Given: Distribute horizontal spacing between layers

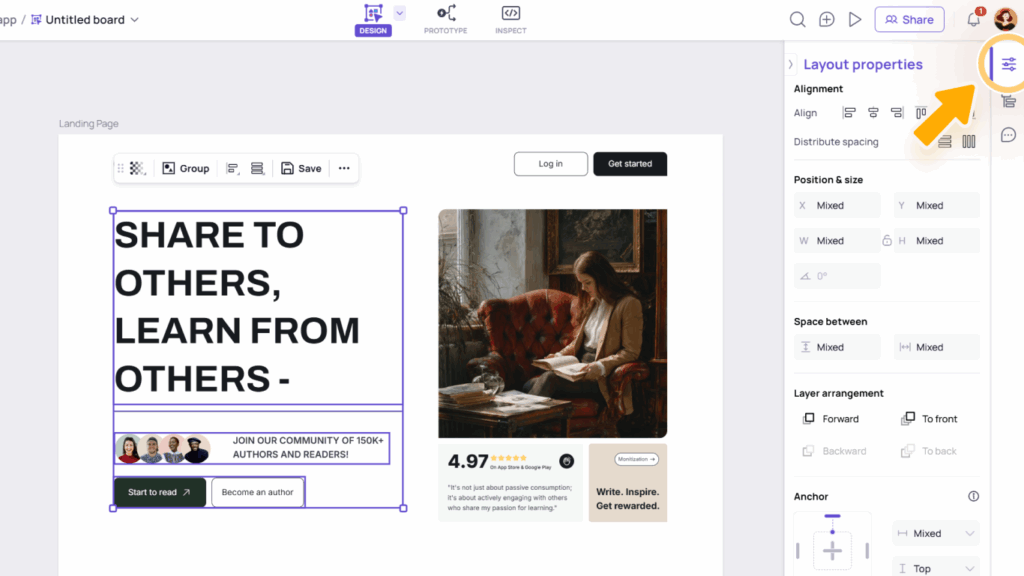Looking at the screenshot, I should tap(968, 142).
